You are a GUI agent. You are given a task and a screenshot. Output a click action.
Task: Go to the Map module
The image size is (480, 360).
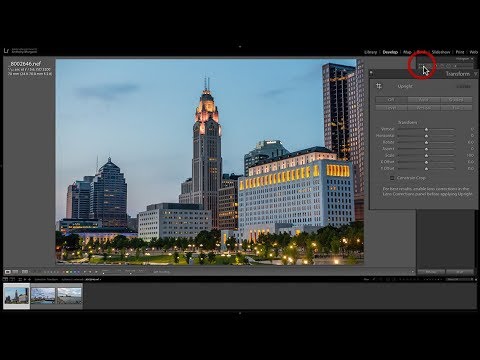point(407,52)
